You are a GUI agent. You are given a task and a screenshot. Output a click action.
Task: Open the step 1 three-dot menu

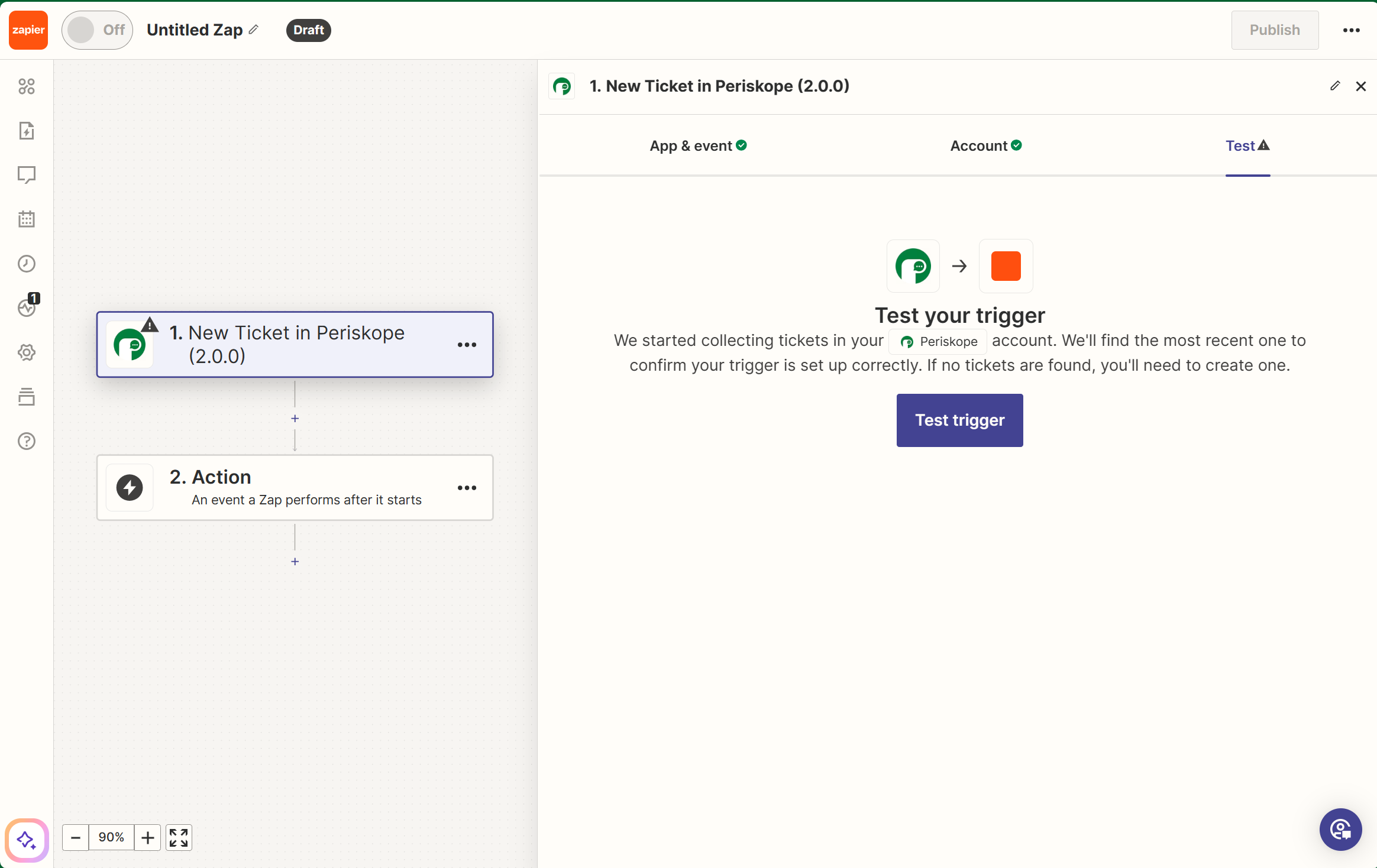pos(467,345)
